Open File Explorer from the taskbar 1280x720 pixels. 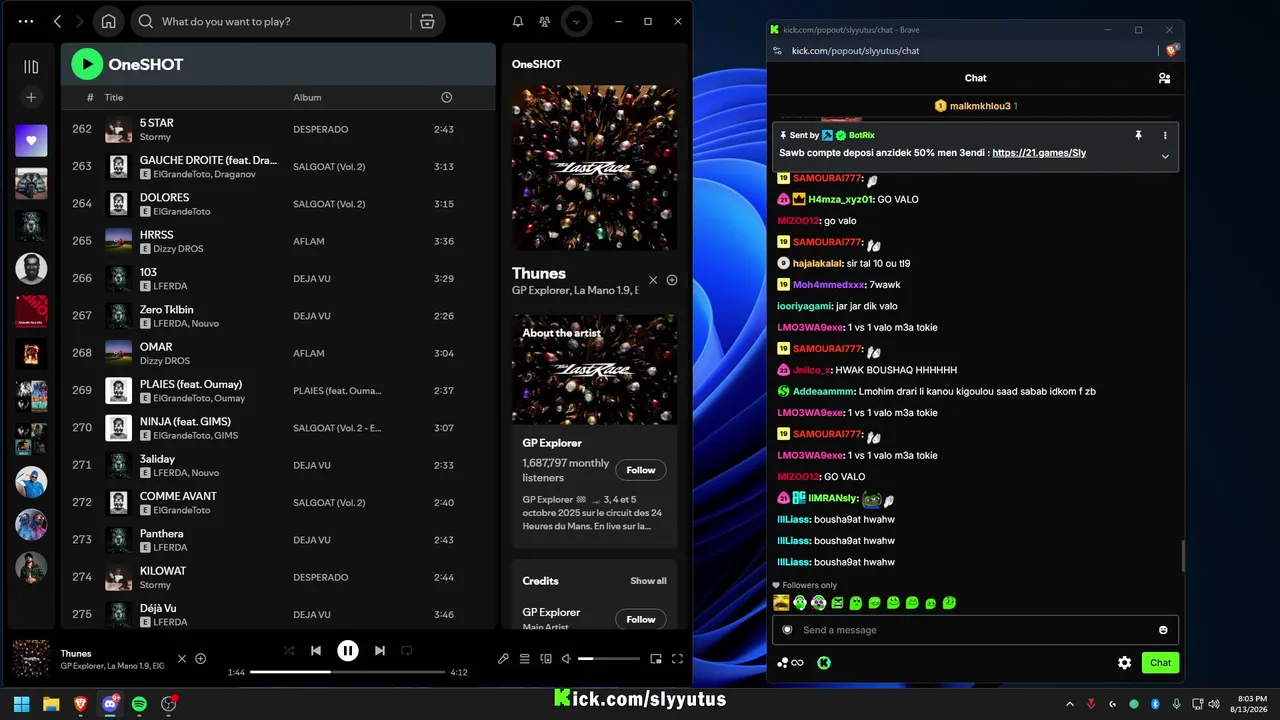pos(51,704)
